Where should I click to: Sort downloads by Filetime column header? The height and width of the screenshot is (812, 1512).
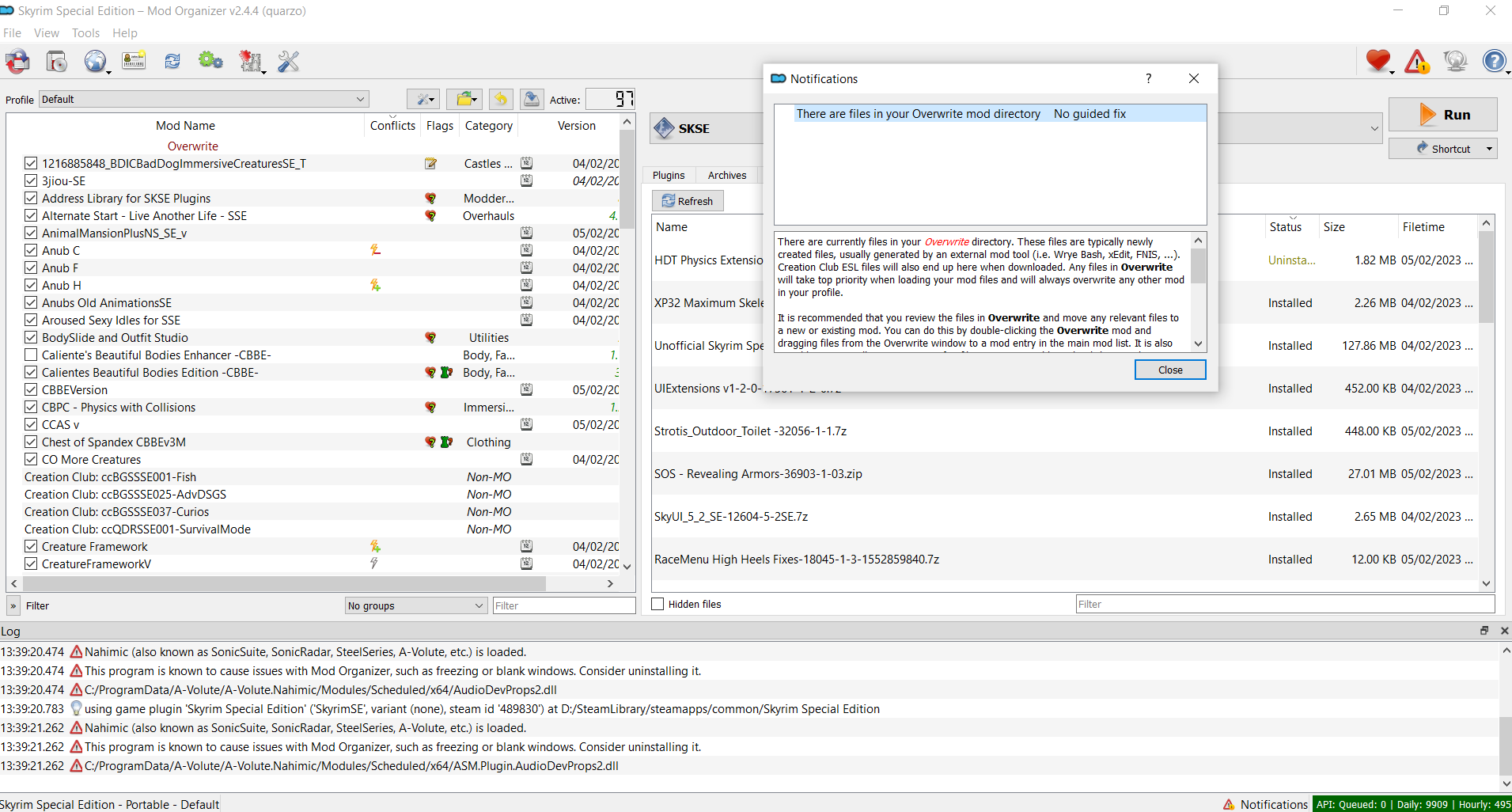pyautogui.click(x=1423, y=226)
